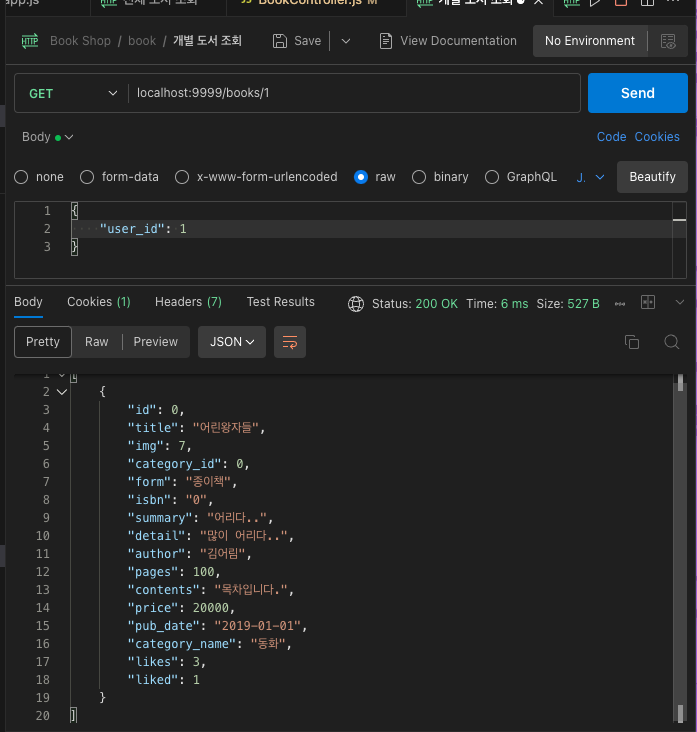Viewport: 697px width, 732px height.
Task: Go to book breadcrumb folder
Action: [x=142, y=41]
